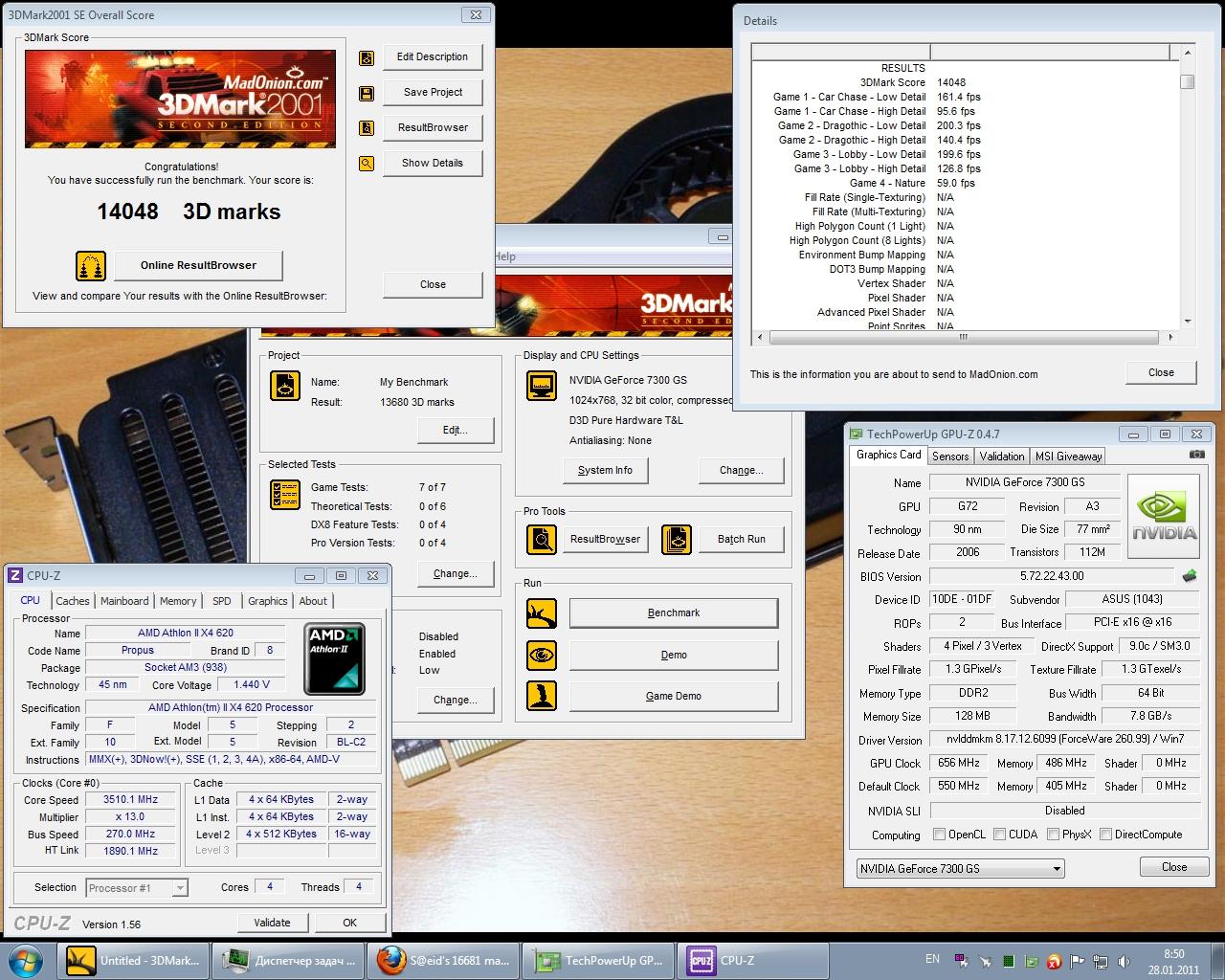The width and height of the screenshot is (1225, 980).
Task: Click the Show Details magnifier icon
Action: (x=367, y=164)
